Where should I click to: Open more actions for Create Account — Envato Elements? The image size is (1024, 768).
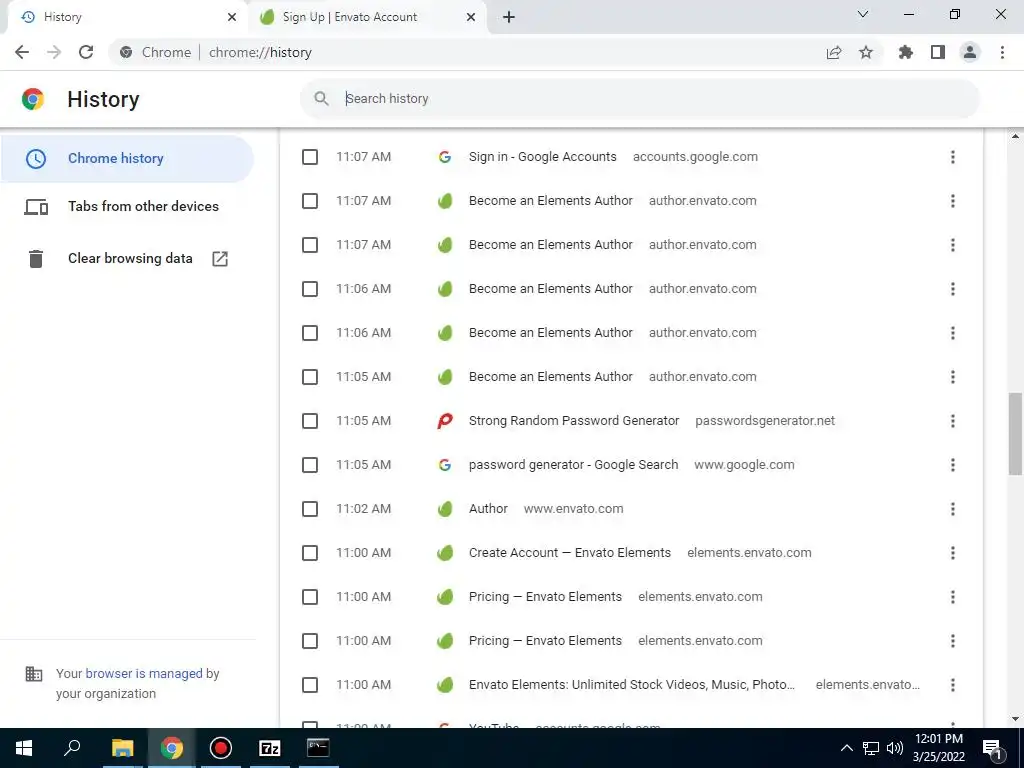953,553
